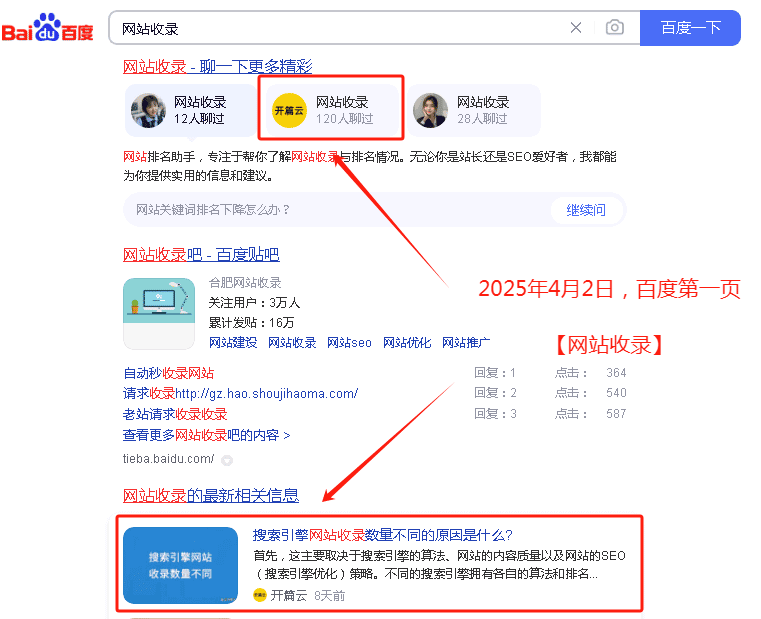
Task: Expand the arrow beside tieba.baidu.com/
Action: tap(227, 460)
